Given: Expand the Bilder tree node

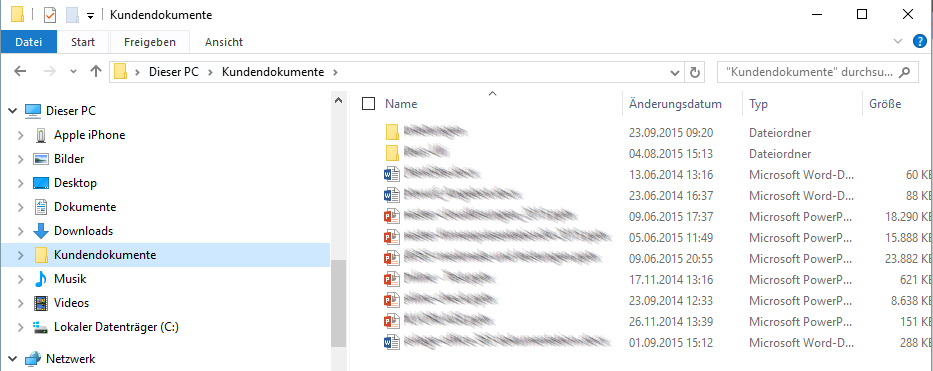Looking at the screenshot, I should 21,159.
